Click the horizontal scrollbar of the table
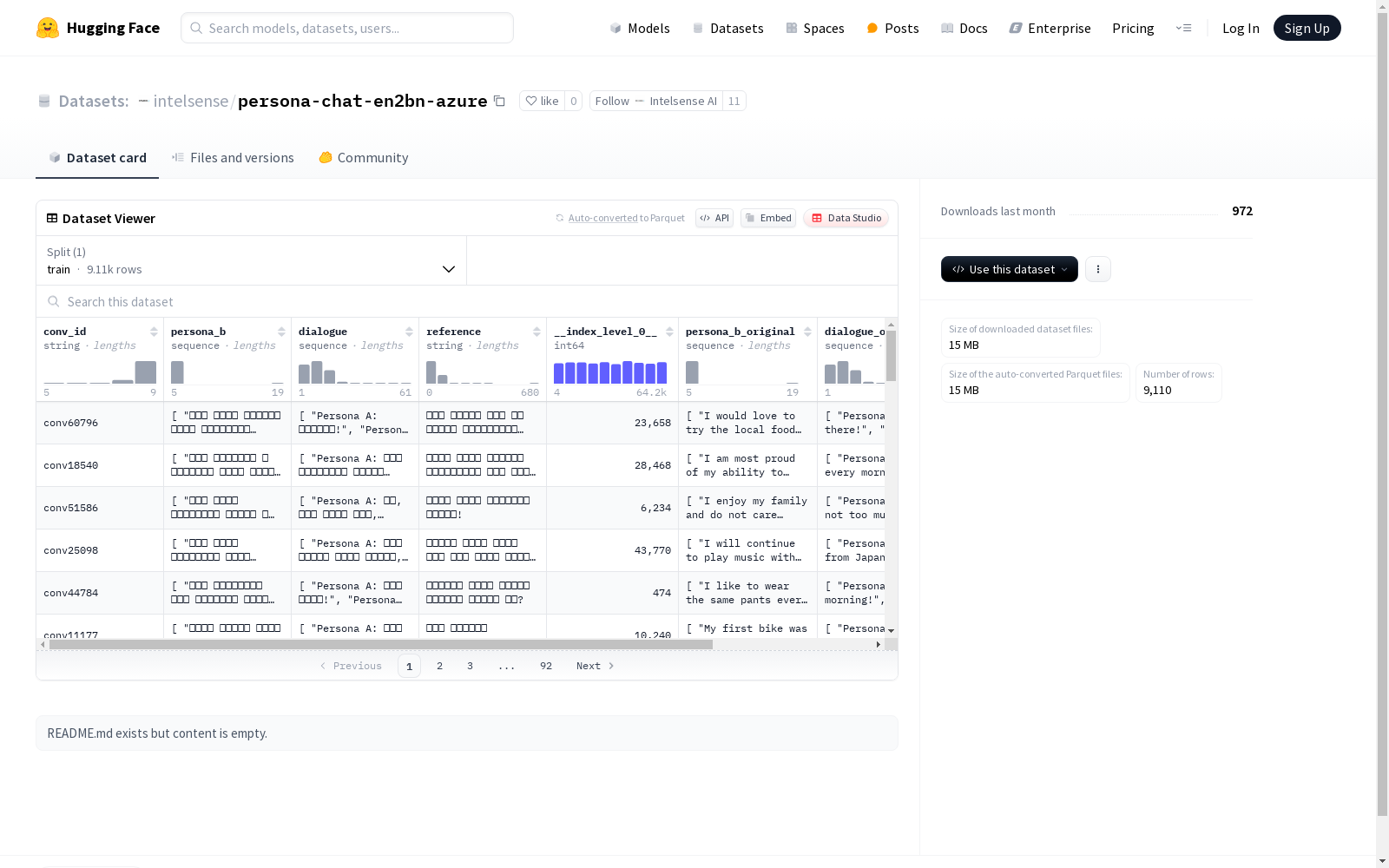 click(381, 644)
